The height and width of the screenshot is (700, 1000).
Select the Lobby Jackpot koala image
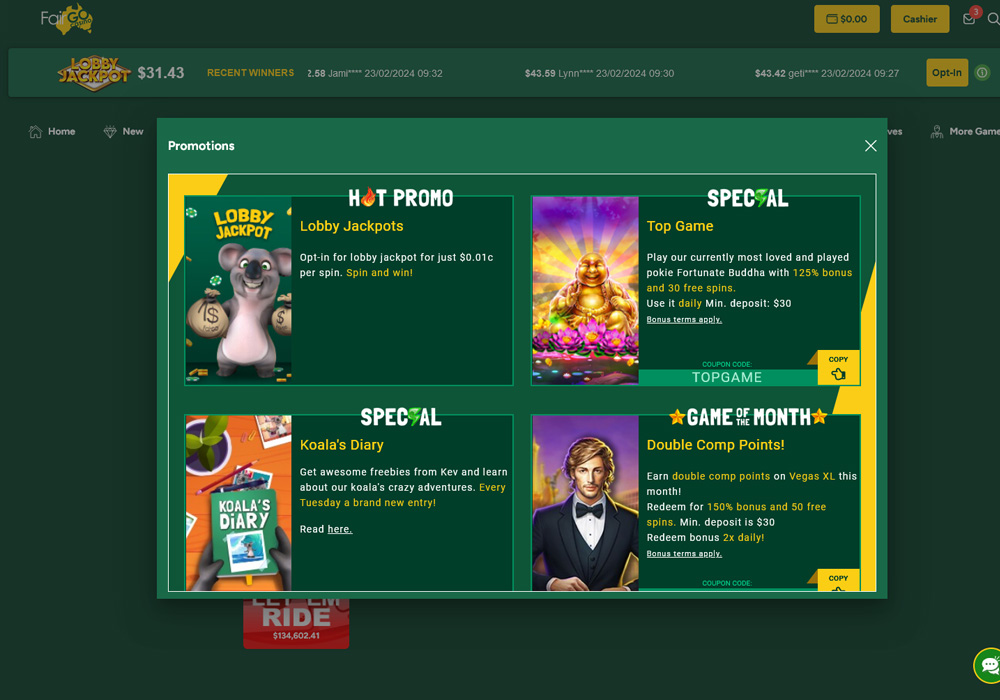click(x=239, y=291)
